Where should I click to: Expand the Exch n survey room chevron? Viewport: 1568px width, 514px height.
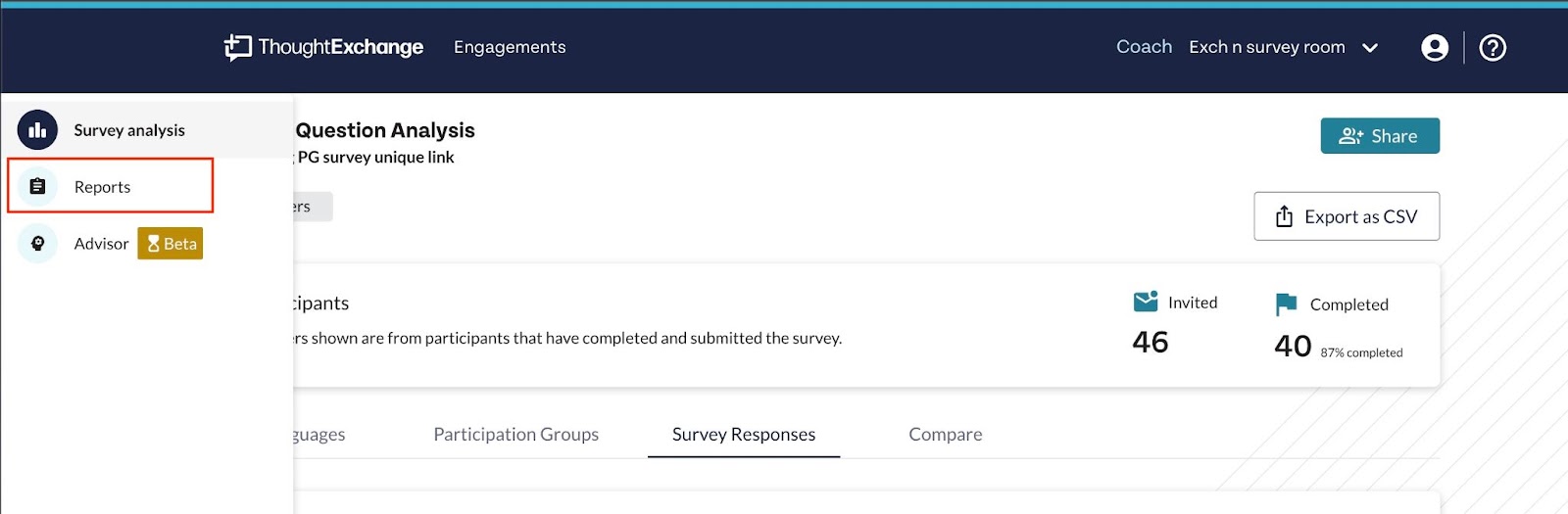(x=1370, y=48)
